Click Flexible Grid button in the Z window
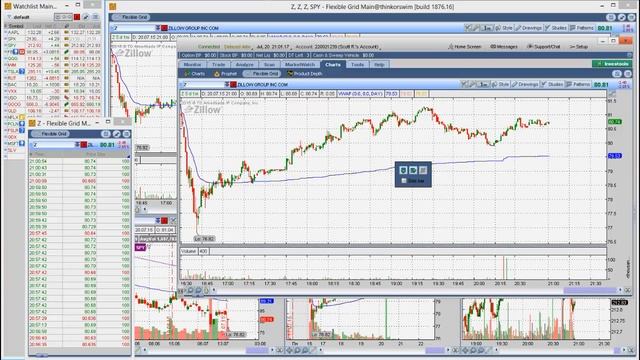Viewport: 640px width, 360px height. [51, 134]
